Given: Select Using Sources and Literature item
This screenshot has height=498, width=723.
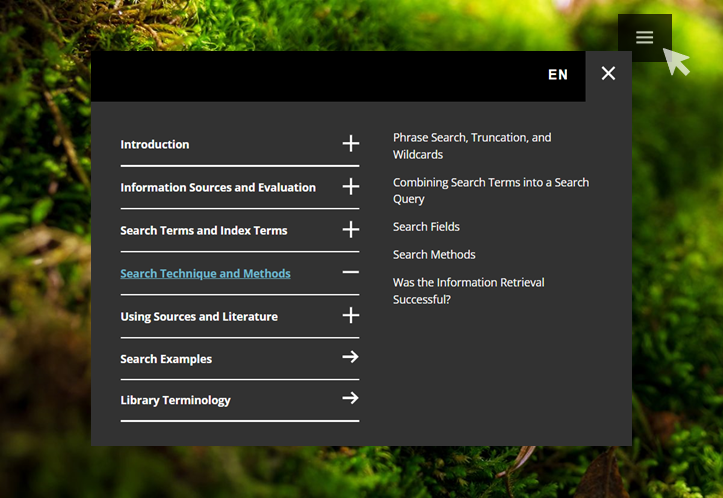Looking at the screenshot, I should click(199, 316).
